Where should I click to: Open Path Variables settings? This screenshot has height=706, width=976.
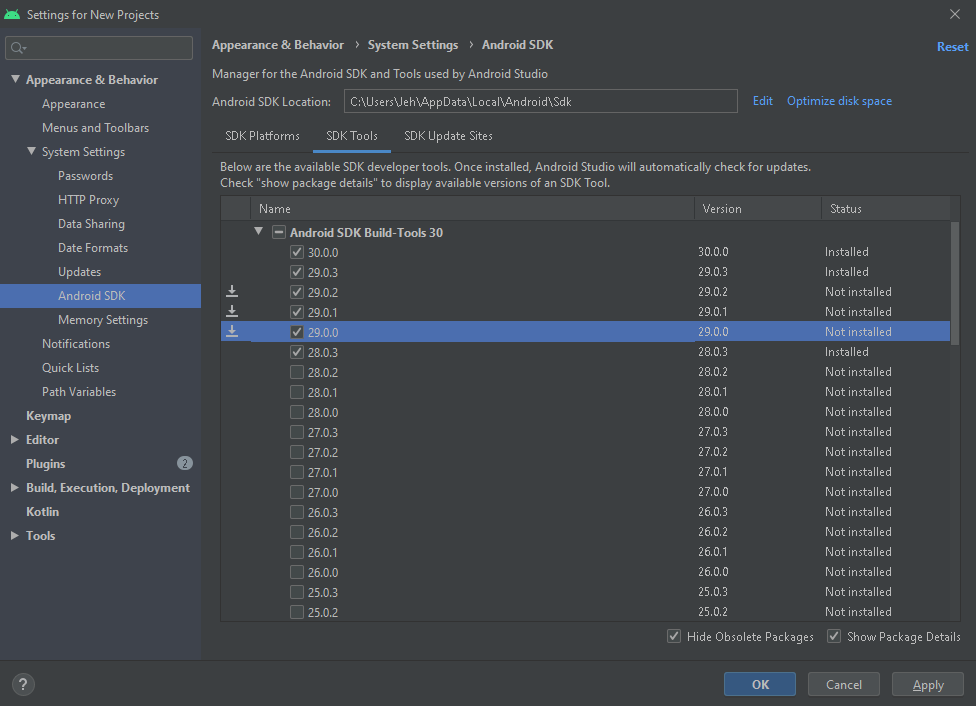(x=79, y=392)
